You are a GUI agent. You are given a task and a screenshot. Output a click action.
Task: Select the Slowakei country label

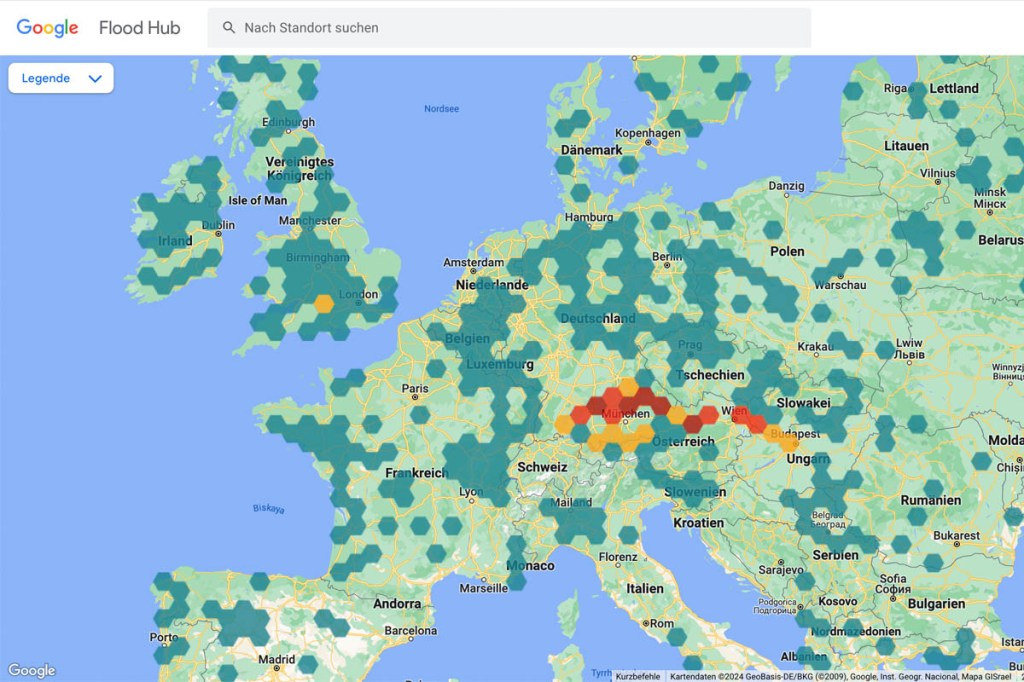803,403
